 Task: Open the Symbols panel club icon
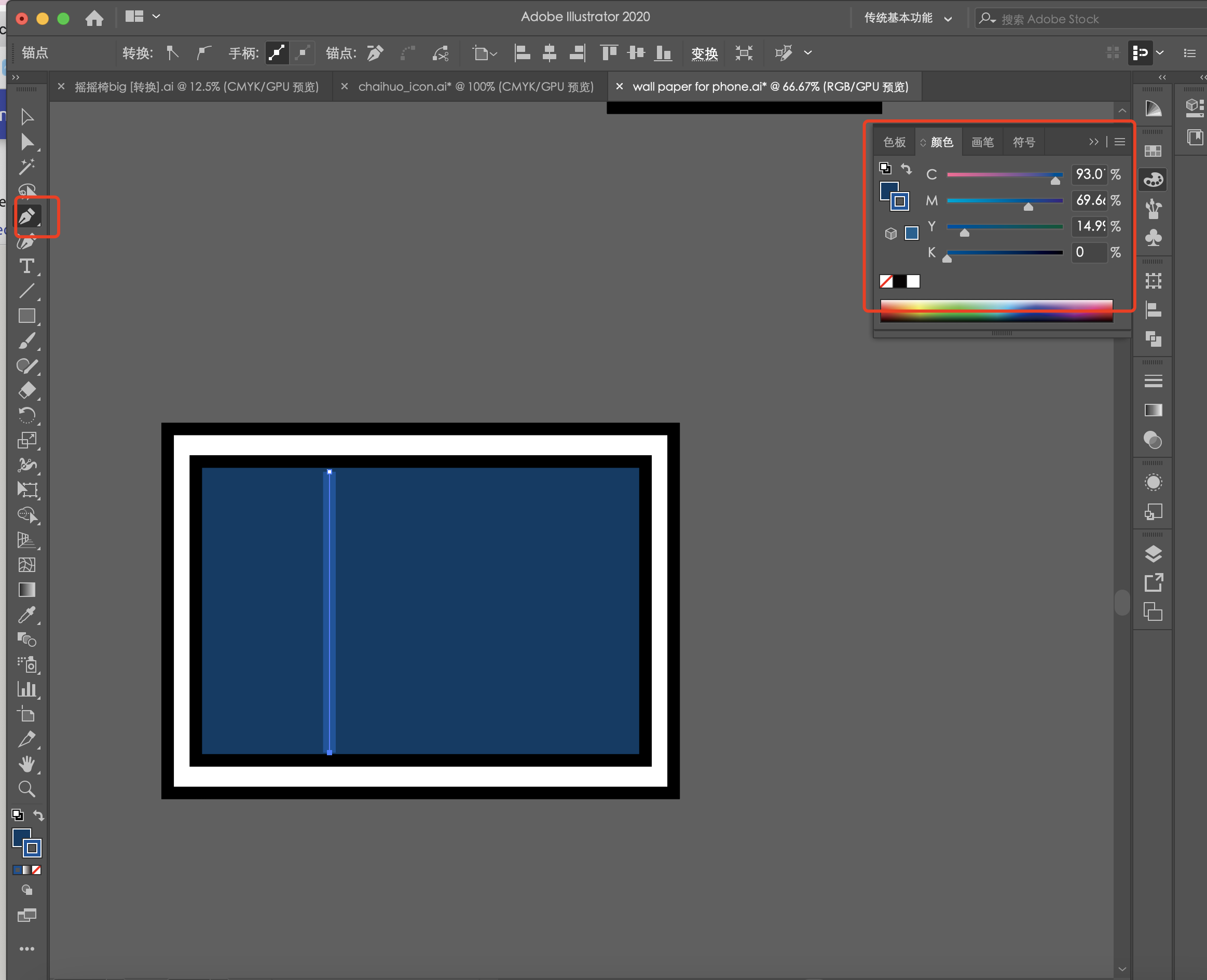click(1153, 238)
